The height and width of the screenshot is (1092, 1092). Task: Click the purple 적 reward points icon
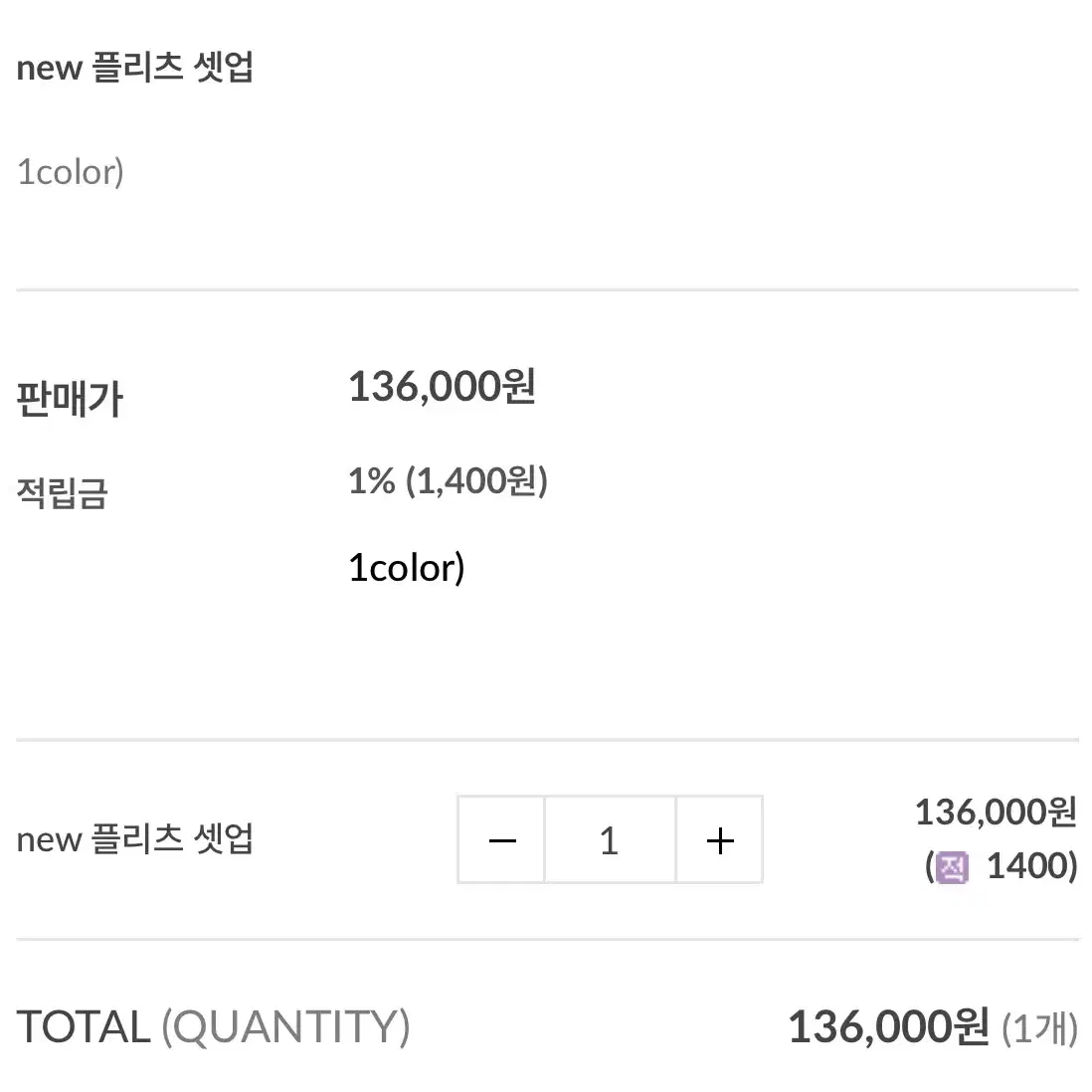tap(952, 867)
